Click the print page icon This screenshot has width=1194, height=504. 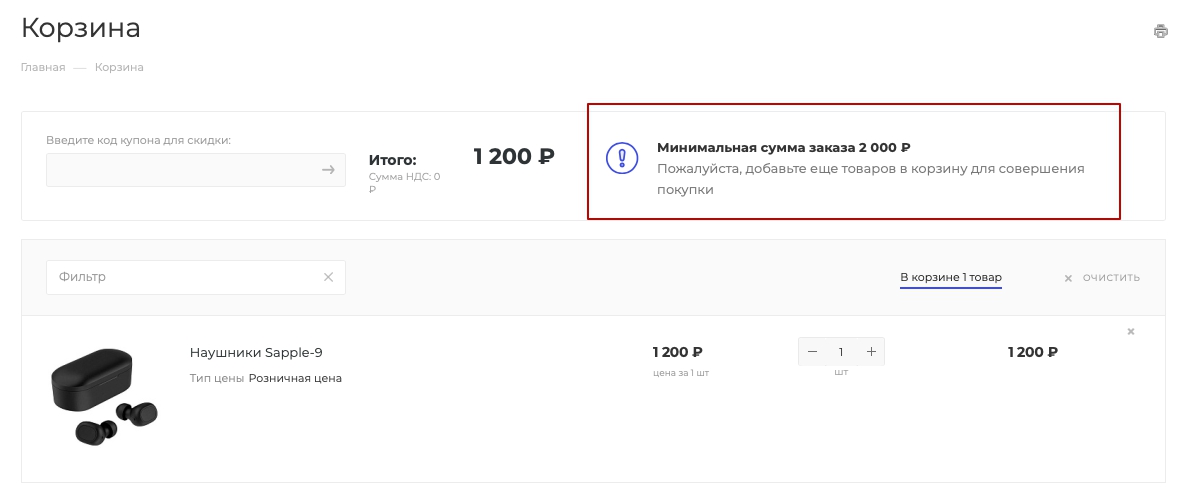coord(1160,31)
